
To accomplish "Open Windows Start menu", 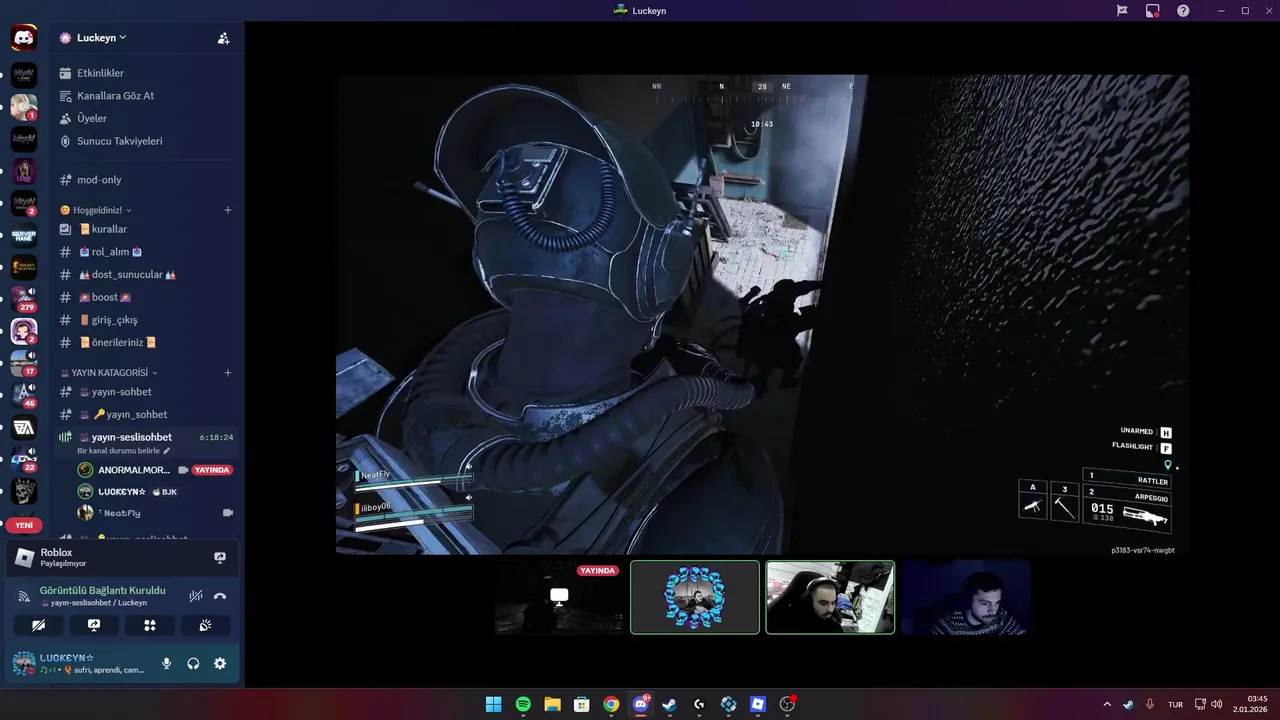I will point(493,704).
